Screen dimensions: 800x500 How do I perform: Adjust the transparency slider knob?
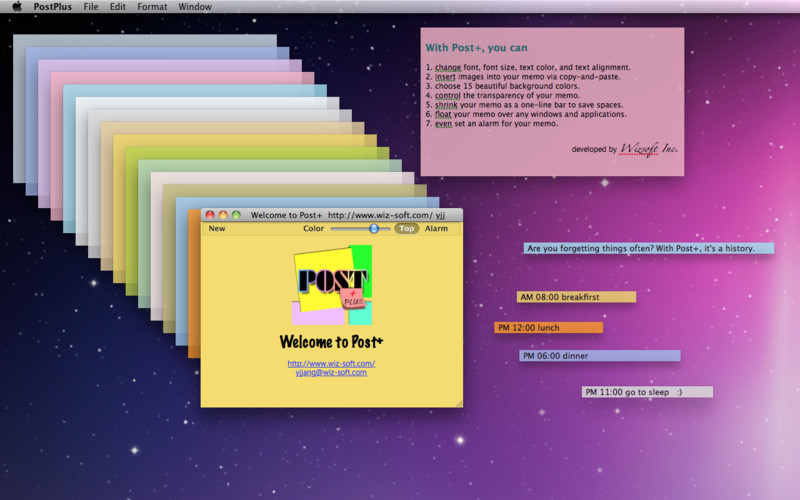click(374, 229)
